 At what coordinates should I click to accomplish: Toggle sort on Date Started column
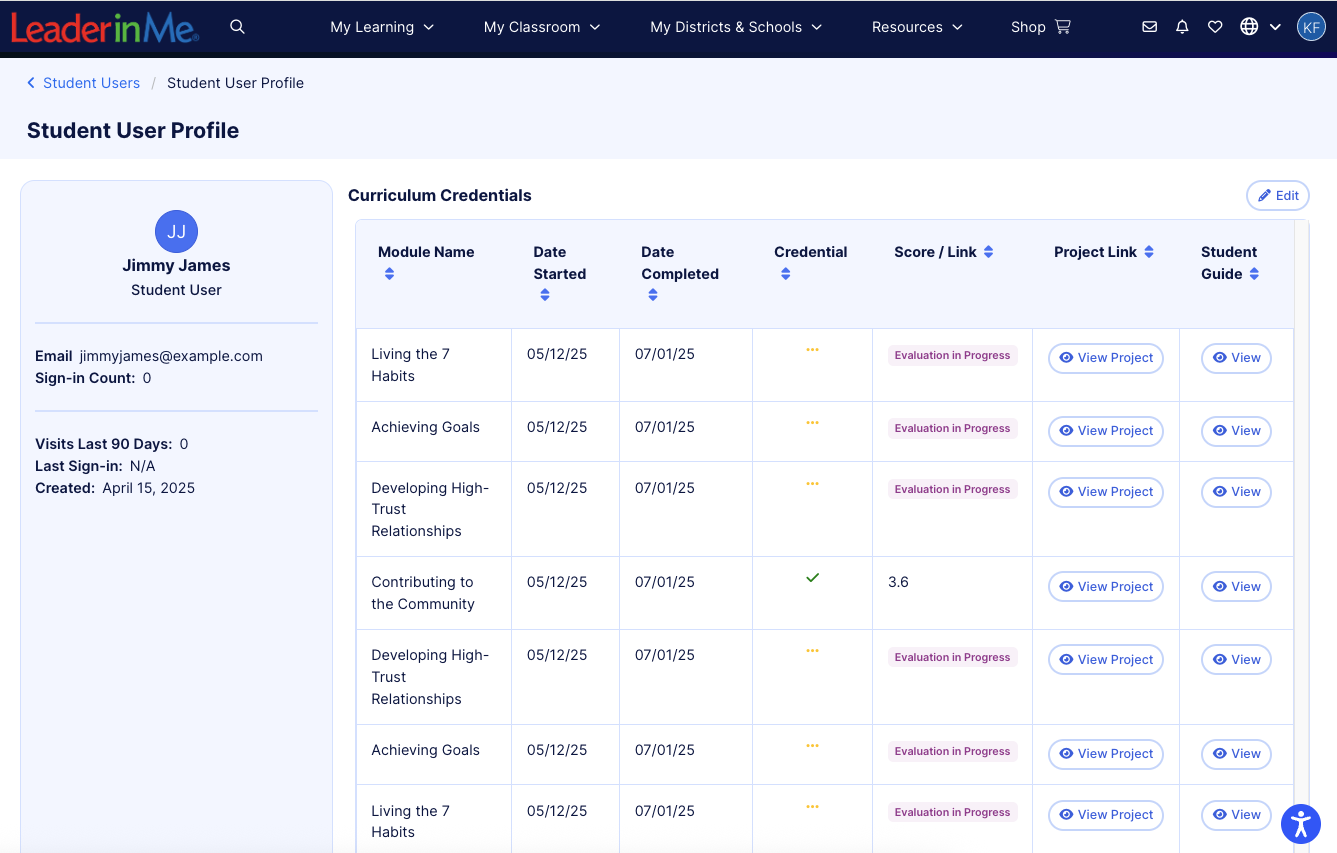point(544,295)
